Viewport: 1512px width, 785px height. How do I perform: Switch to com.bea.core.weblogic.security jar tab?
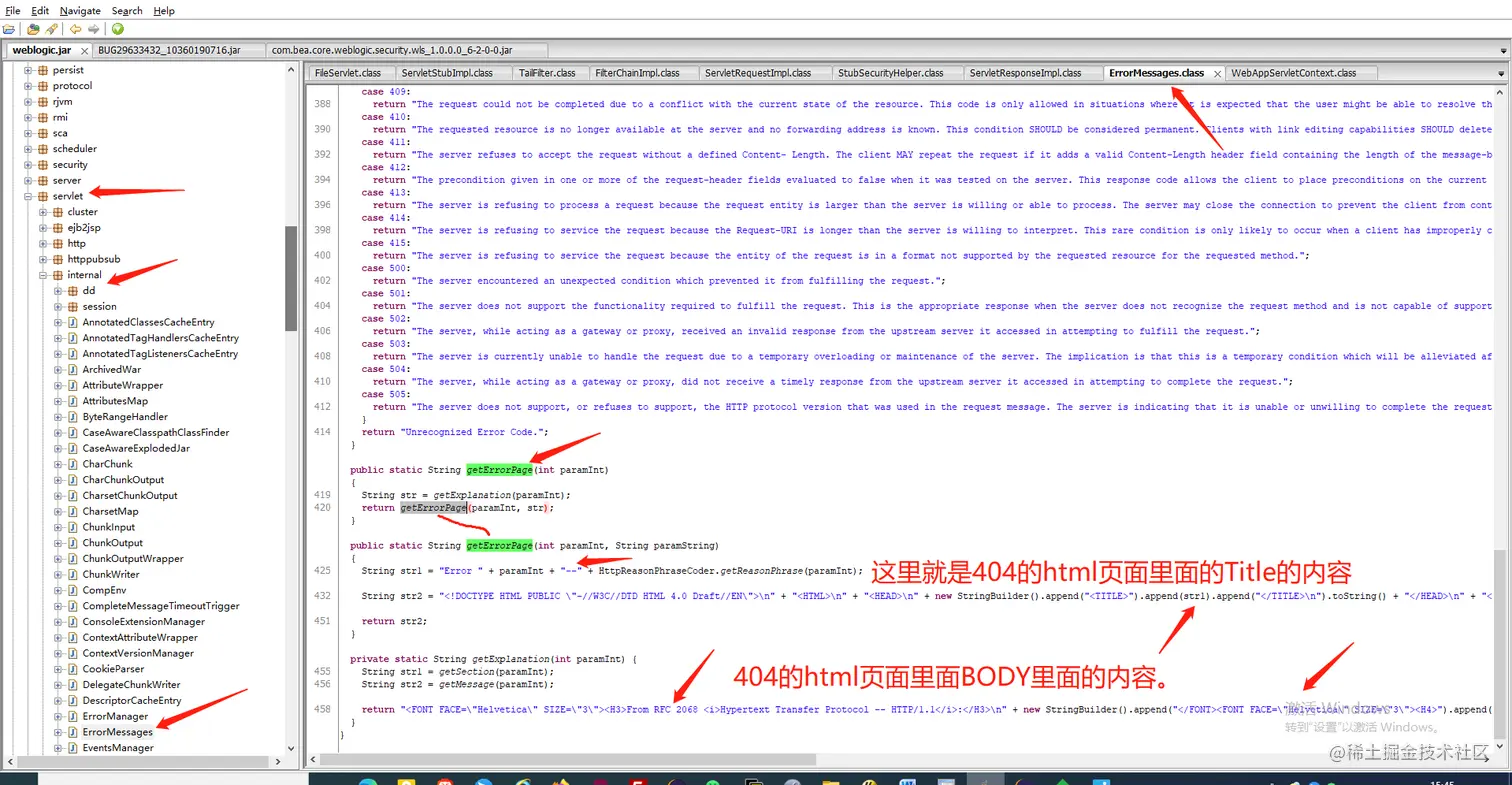pyautogui.click(x=407, y=50)
